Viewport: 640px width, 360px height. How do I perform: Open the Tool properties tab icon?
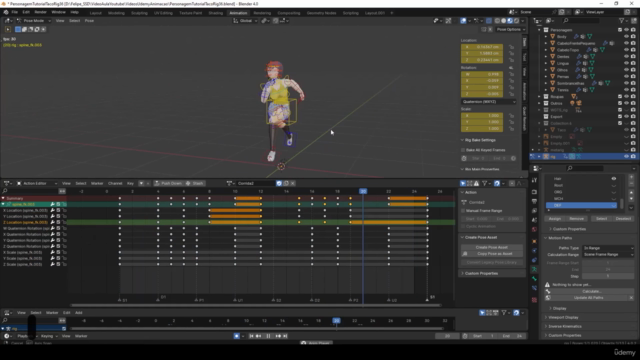tap(534, 180)
